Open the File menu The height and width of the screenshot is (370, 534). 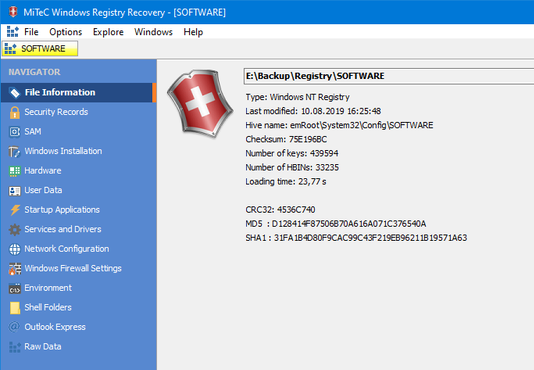31,32
